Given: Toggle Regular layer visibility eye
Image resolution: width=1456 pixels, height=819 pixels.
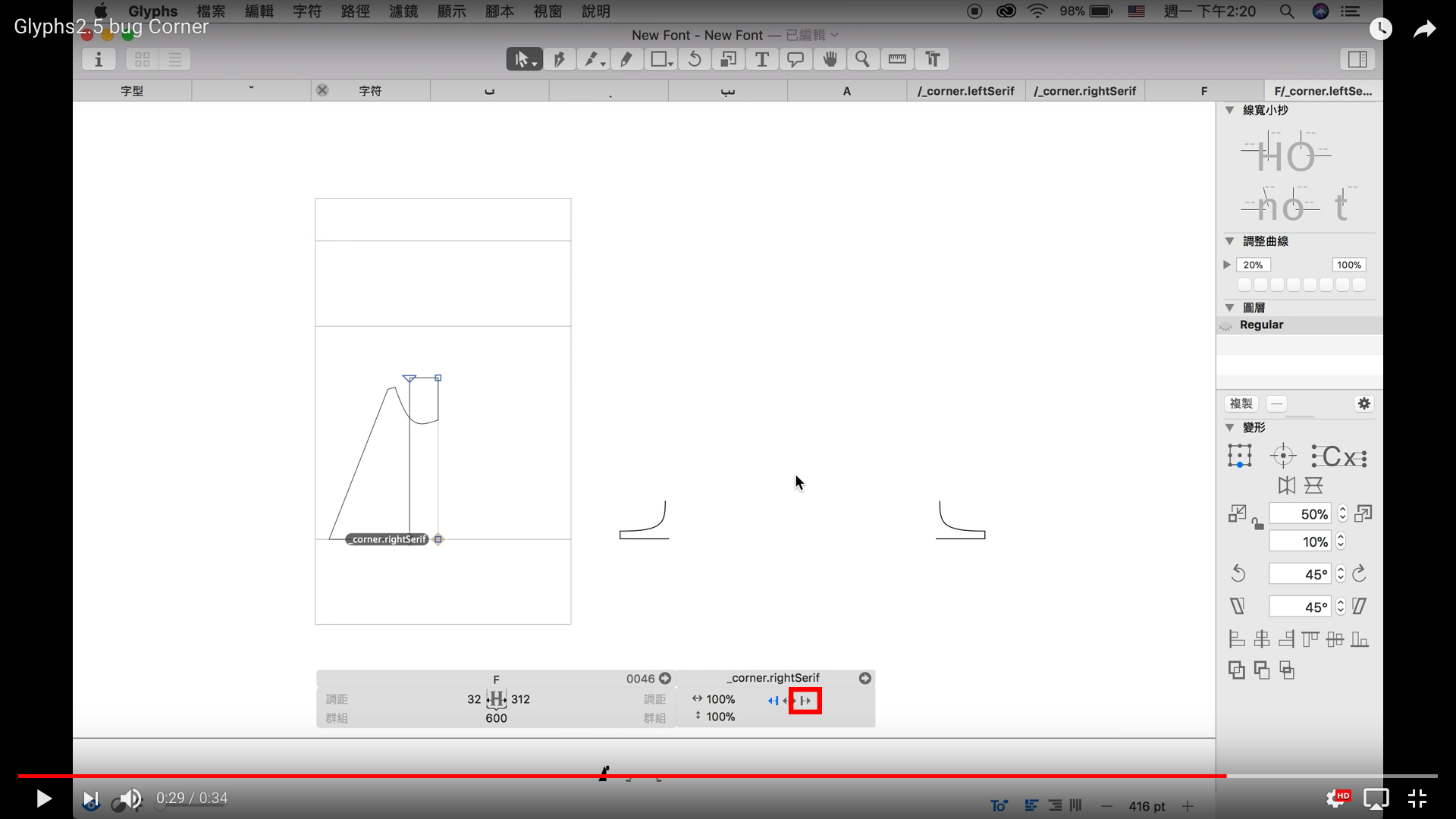Looking at the screenshot, I should tap(1226, 325).
